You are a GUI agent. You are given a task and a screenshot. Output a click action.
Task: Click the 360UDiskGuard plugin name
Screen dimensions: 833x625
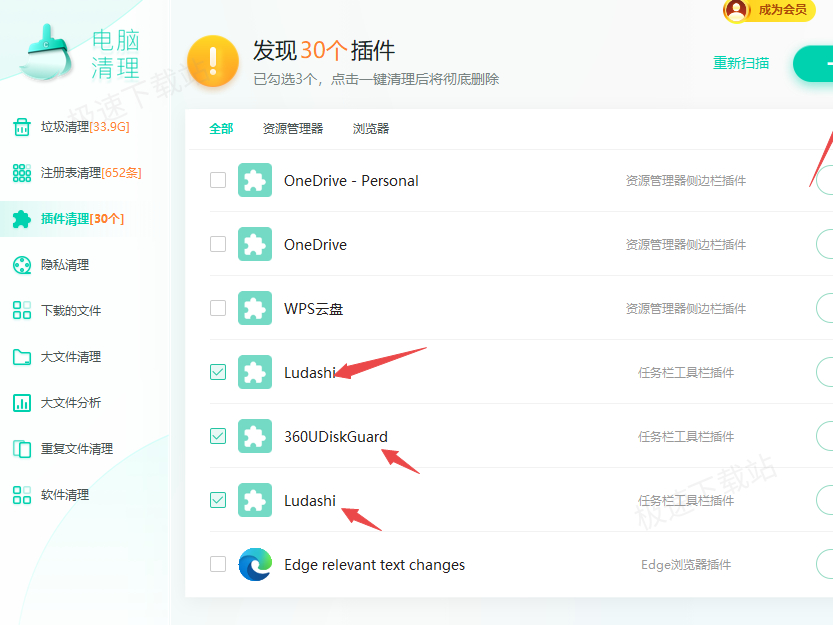click(336, 437)
